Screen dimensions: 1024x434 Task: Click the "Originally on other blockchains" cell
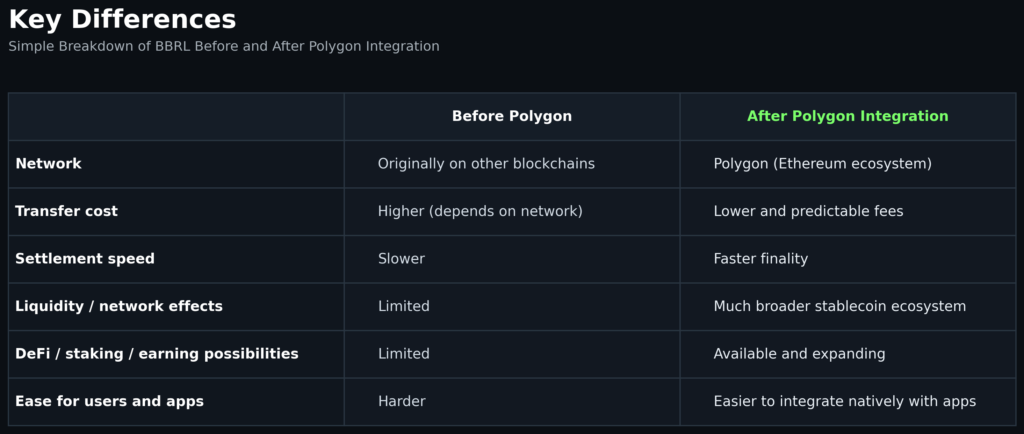pos(486,163)
